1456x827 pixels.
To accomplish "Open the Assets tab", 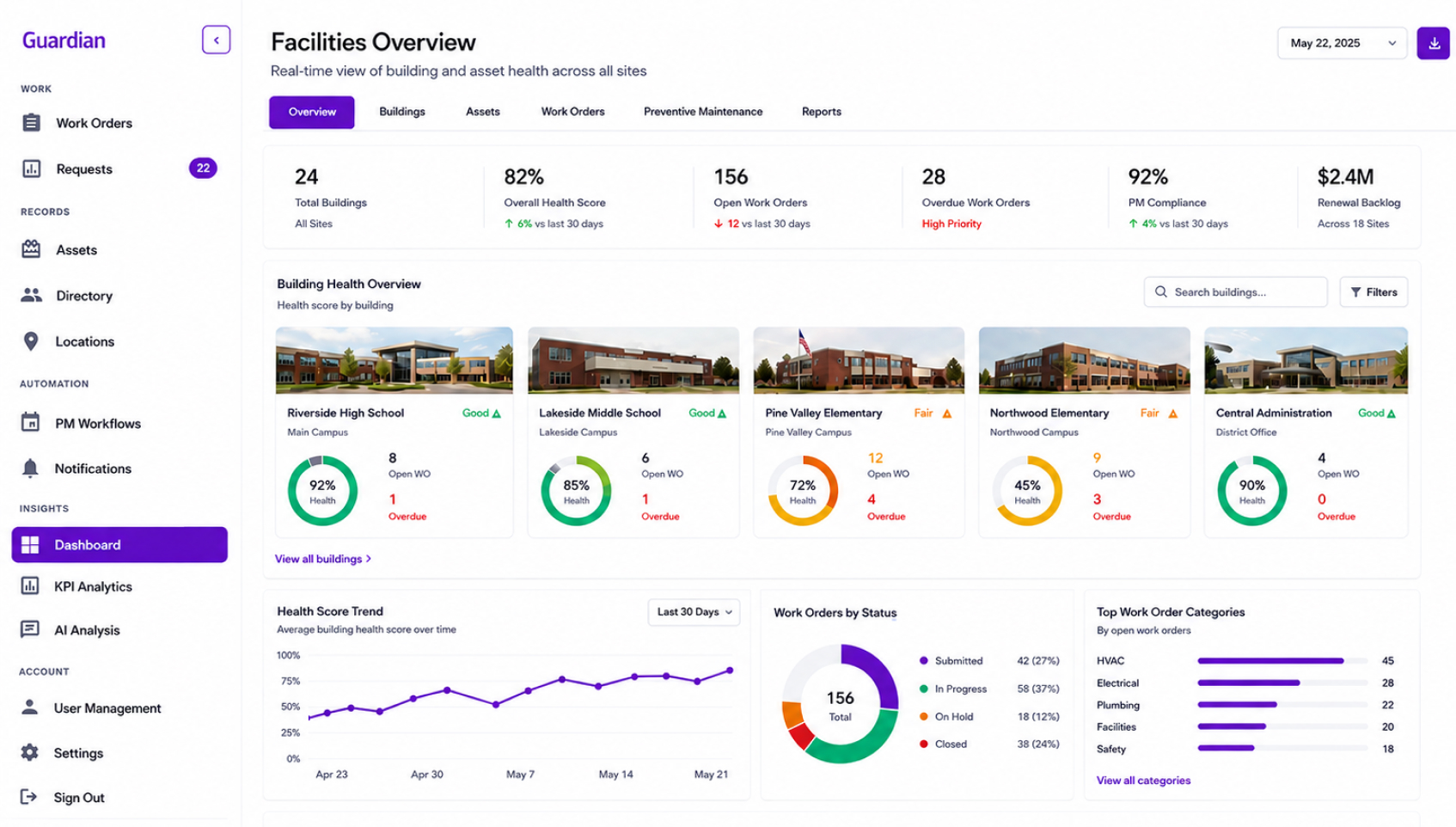I will click(x=483, y=112).
